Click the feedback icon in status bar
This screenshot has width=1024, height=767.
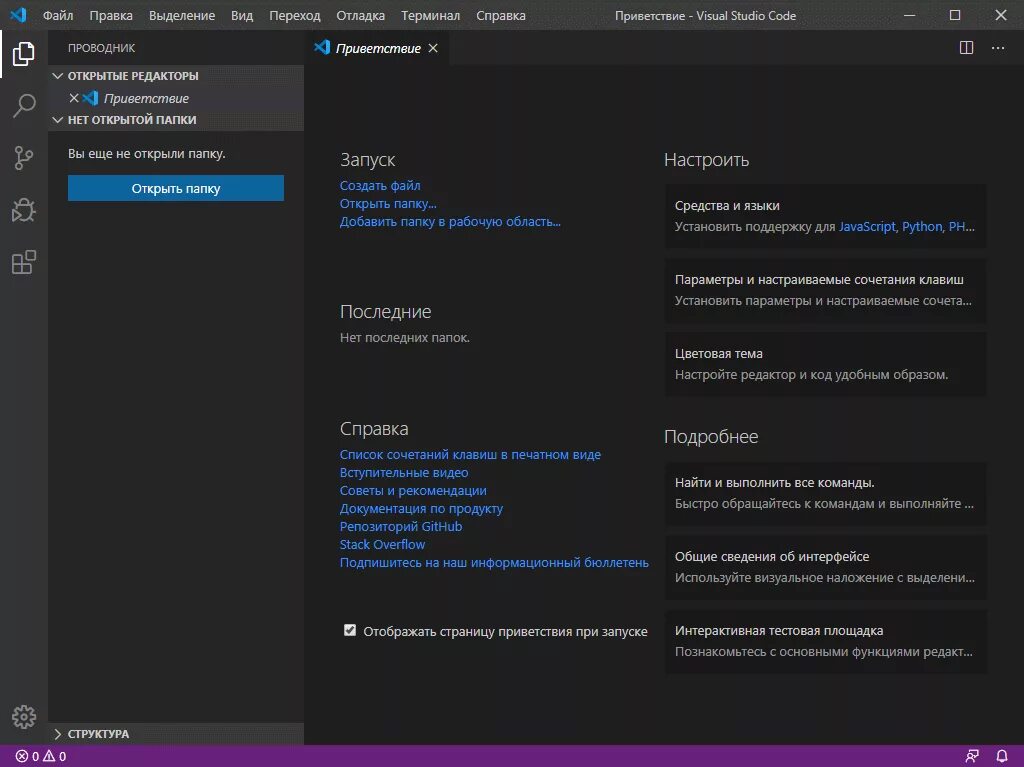(972, 757)
